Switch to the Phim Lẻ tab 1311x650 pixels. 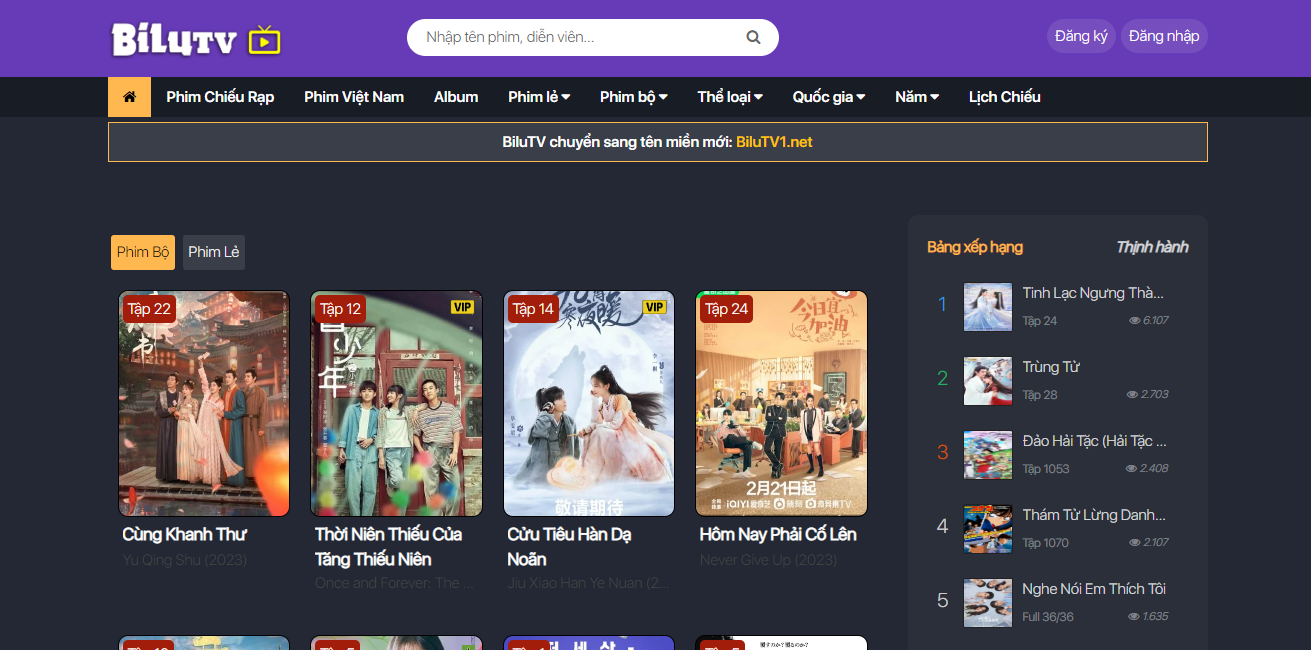click(x=214, y=252)
